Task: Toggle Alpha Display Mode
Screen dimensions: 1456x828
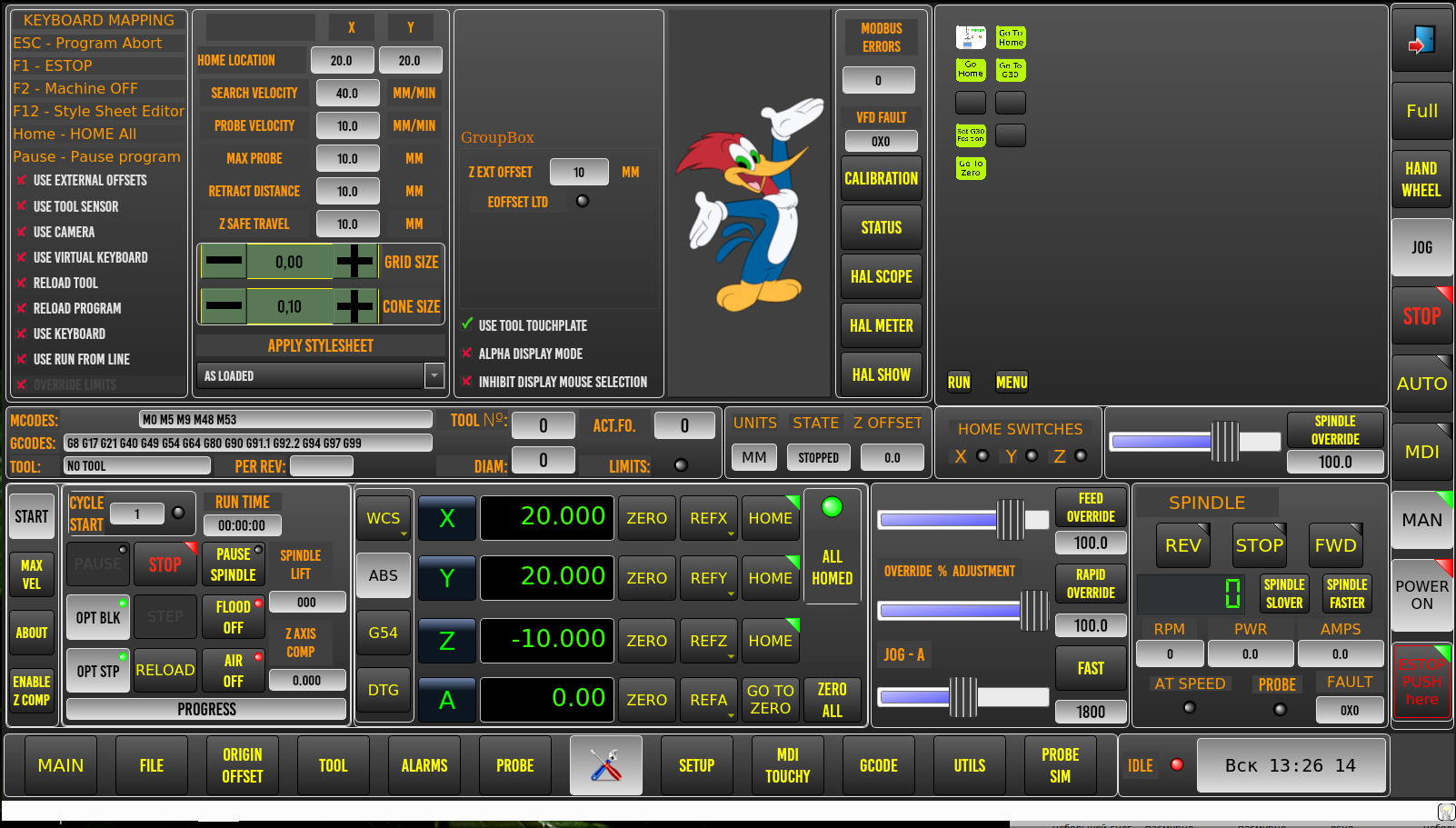Action: point(523,354)
